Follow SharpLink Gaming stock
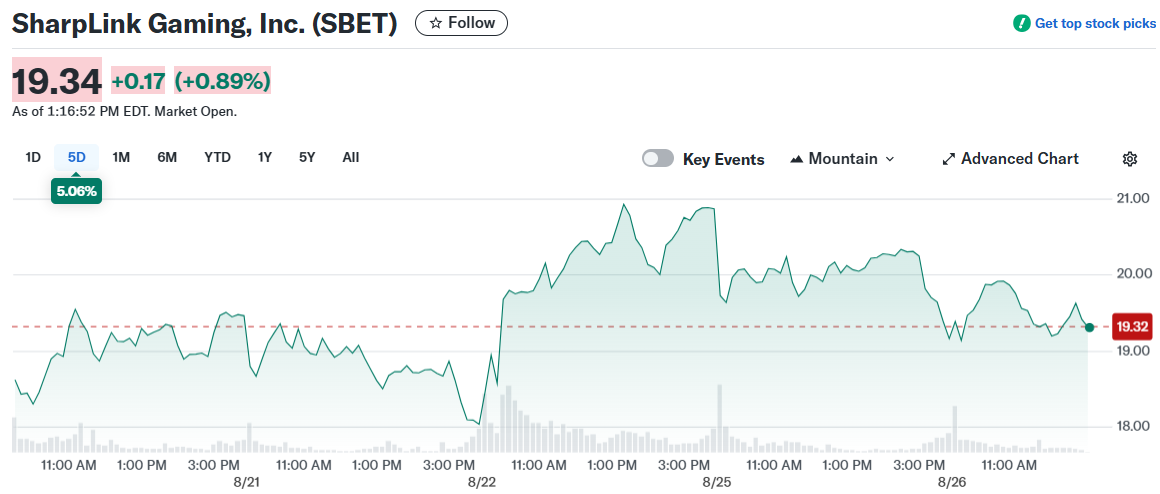1160x494 pixels. tap(461, 23)
